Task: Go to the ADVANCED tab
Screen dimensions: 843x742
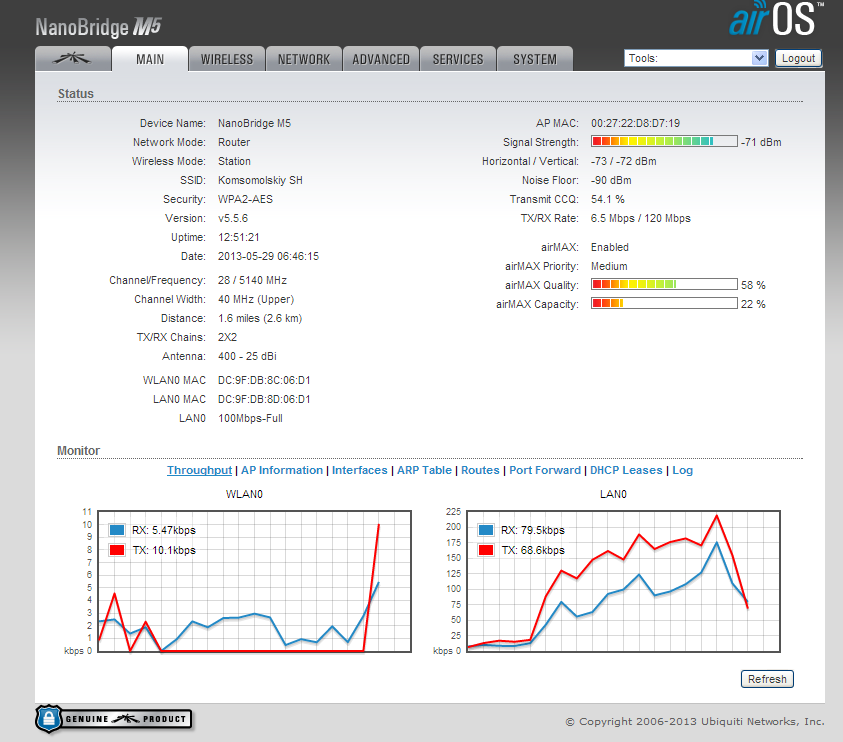Action: pos(381,59)
